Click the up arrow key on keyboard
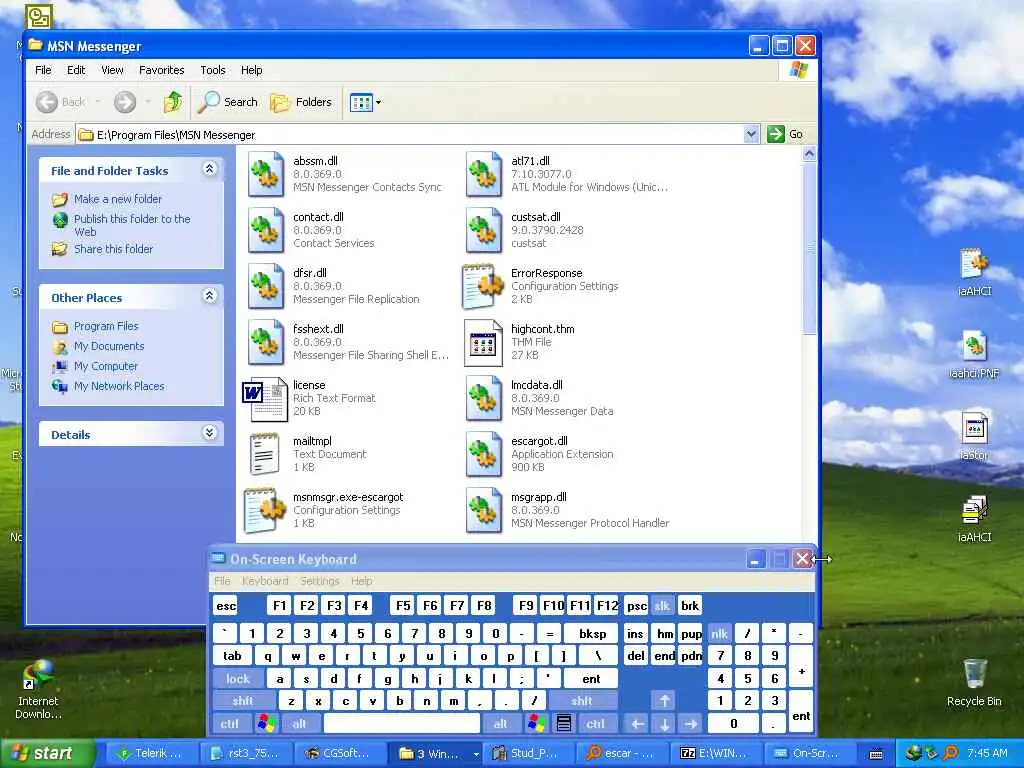The height and width of the screenshot is (768, 1024). pos(664,701)
